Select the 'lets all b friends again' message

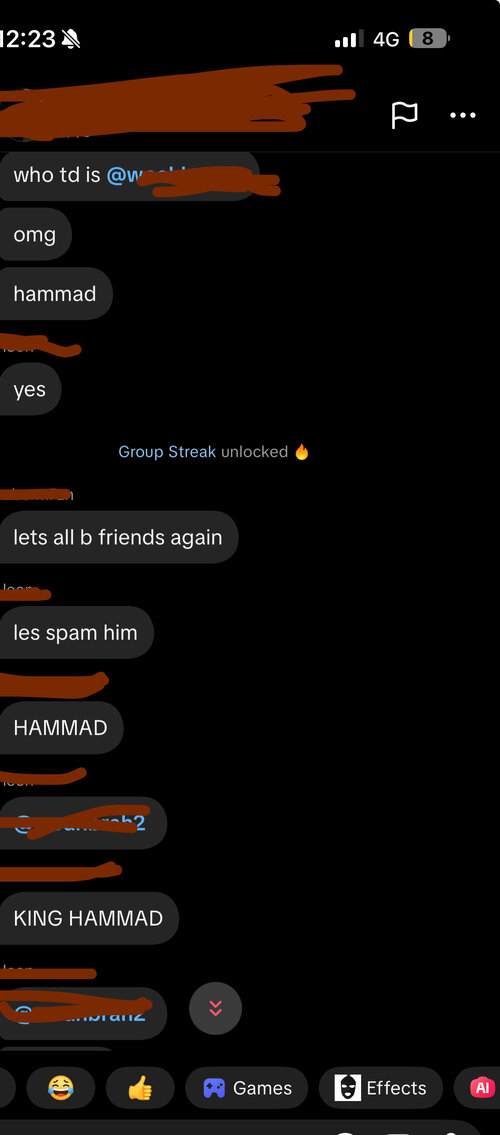(118, 537)
